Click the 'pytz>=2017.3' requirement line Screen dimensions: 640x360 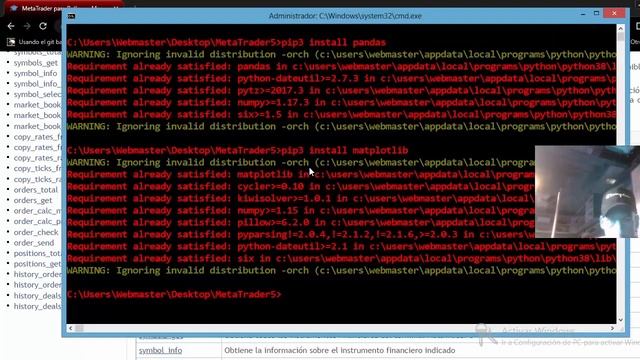(x=342, y=91)
